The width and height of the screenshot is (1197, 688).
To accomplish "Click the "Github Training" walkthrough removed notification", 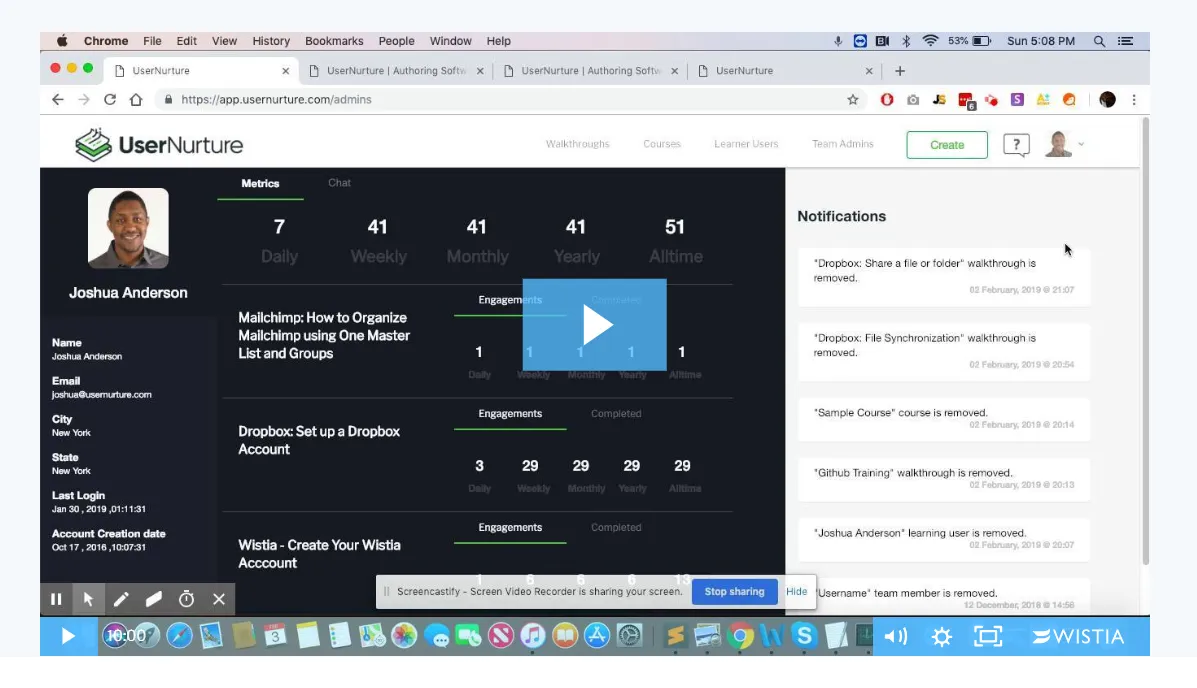I will click(x=944, y=479).
